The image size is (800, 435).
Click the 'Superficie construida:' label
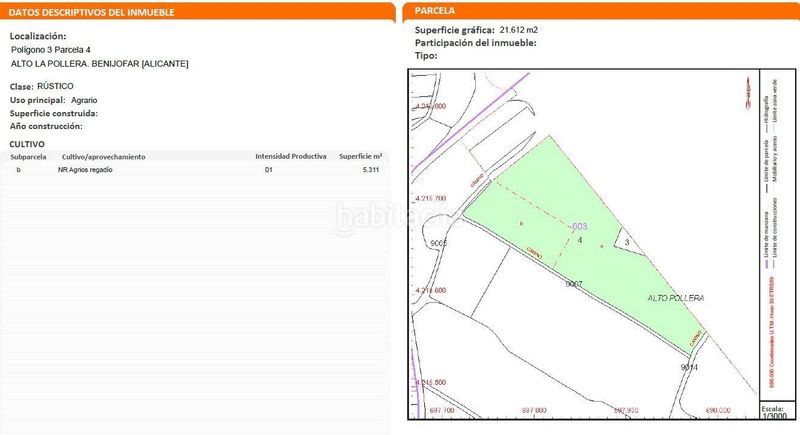tap(54, 114)
